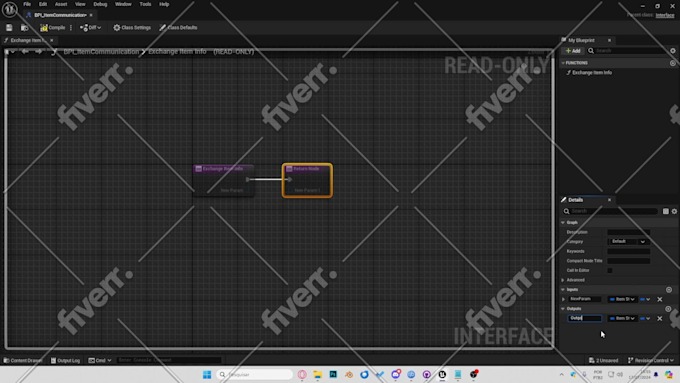The height and width of the screenshot is (383, 680).
Task: Collapse the Functions section
Action: pos(563,63)
